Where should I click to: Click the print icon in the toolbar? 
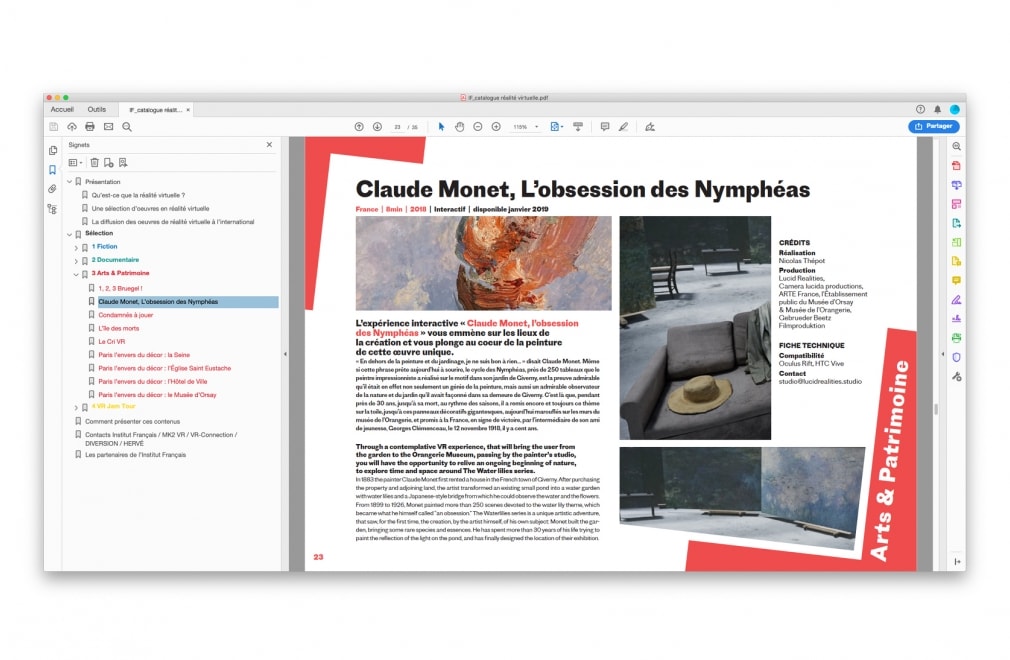(x=90, y=127)
